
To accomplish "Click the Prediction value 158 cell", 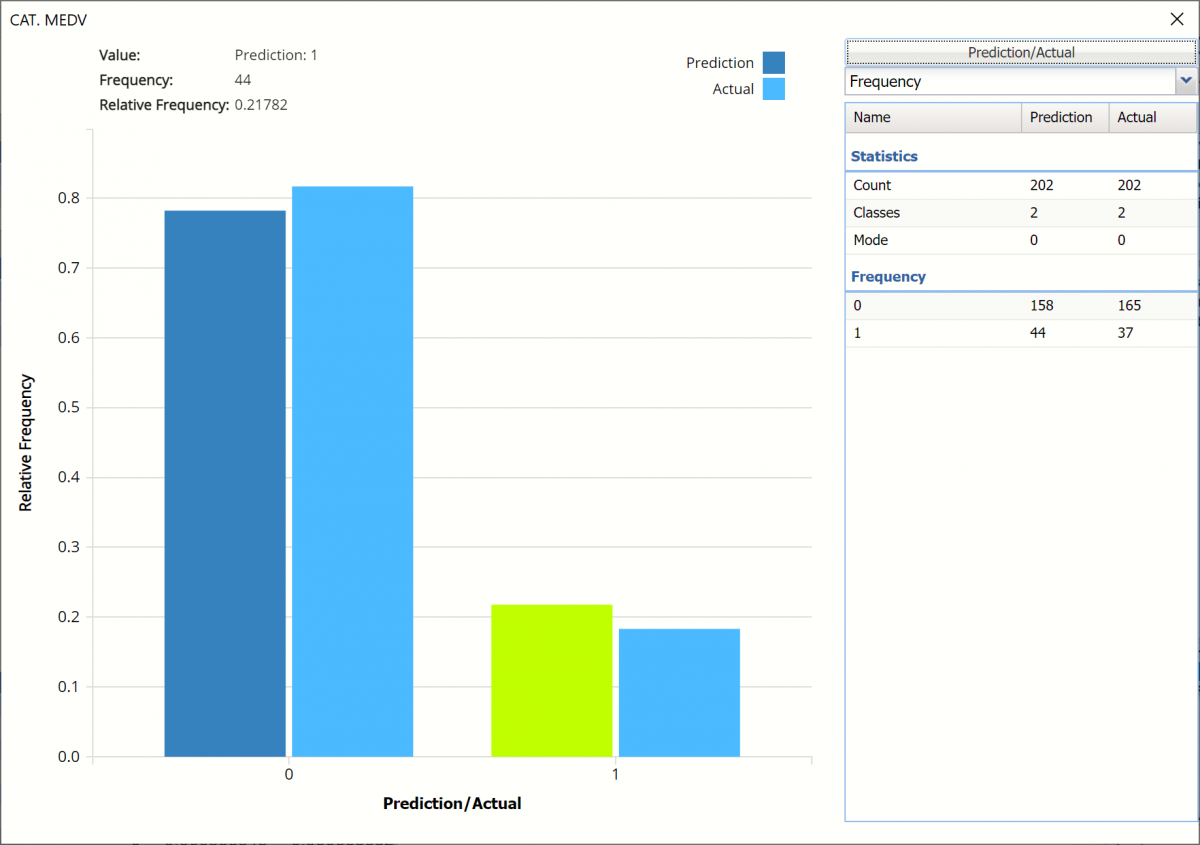I will coord(1042,306).
